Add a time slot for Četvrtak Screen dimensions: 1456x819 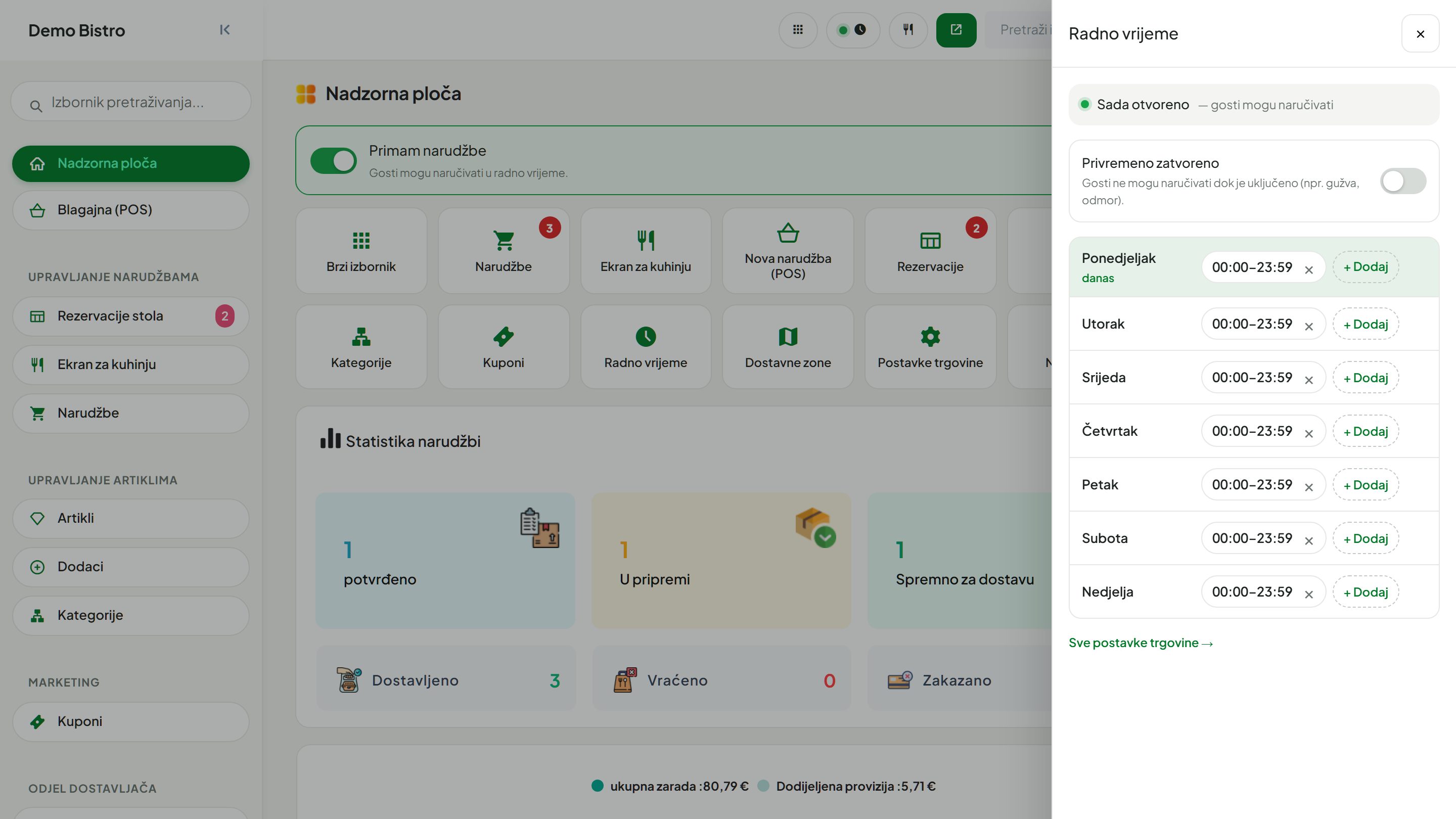coord(1366,431)
